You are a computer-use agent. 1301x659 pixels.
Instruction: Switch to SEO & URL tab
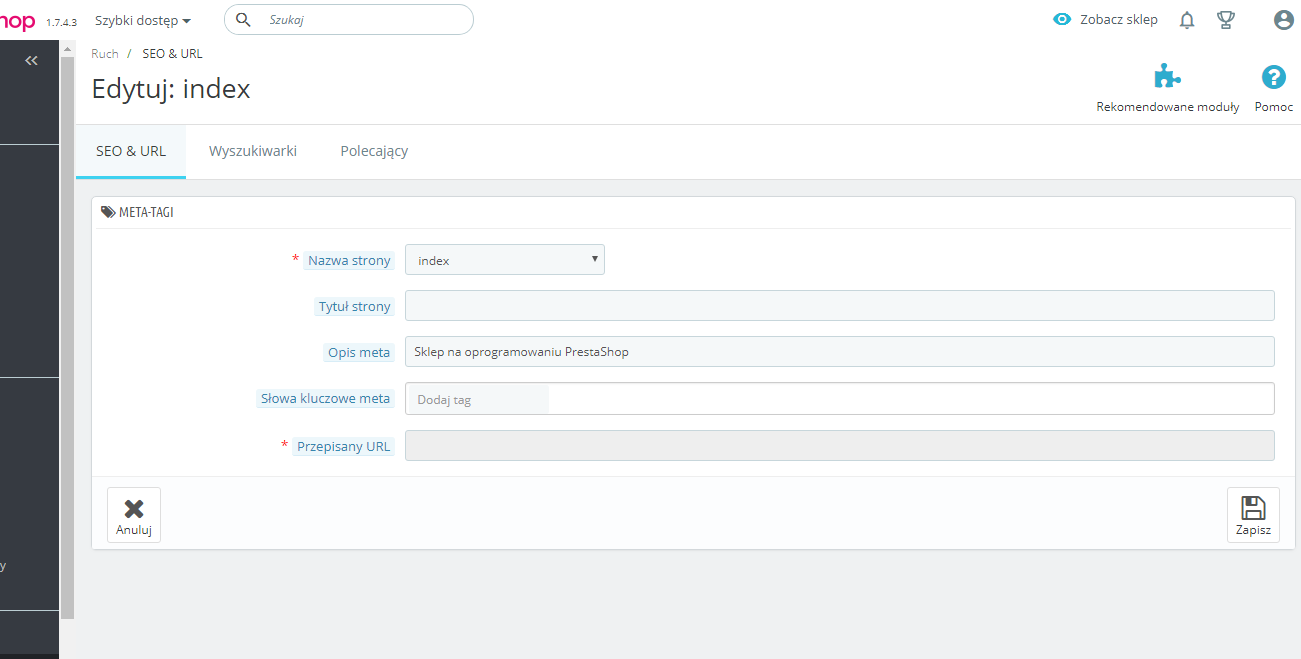pos(131,151)
